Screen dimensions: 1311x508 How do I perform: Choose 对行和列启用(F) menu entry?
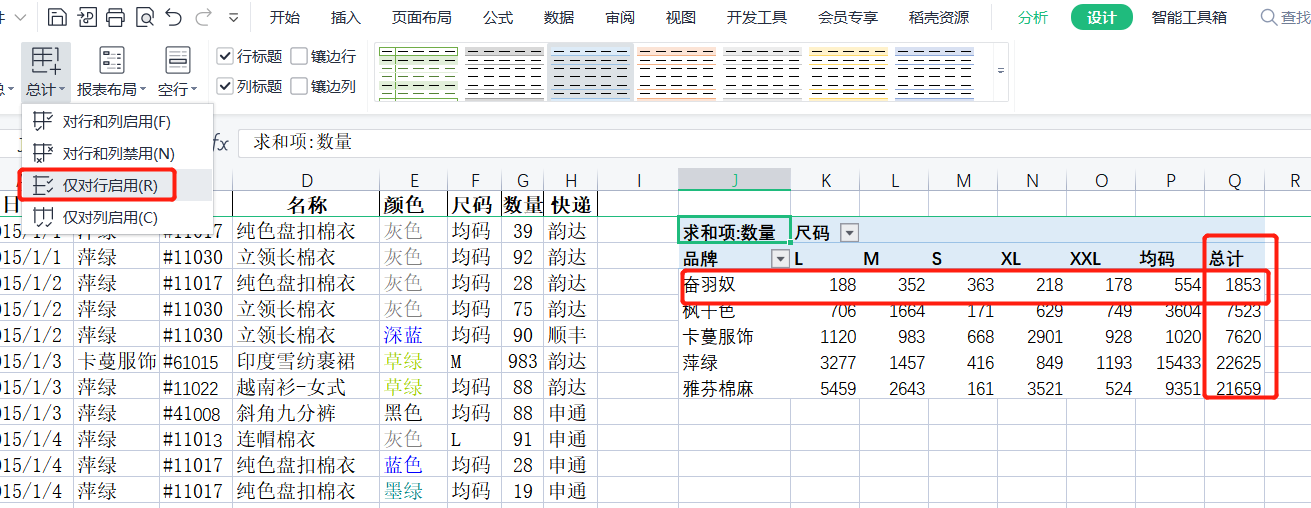[x=117, y=122]
